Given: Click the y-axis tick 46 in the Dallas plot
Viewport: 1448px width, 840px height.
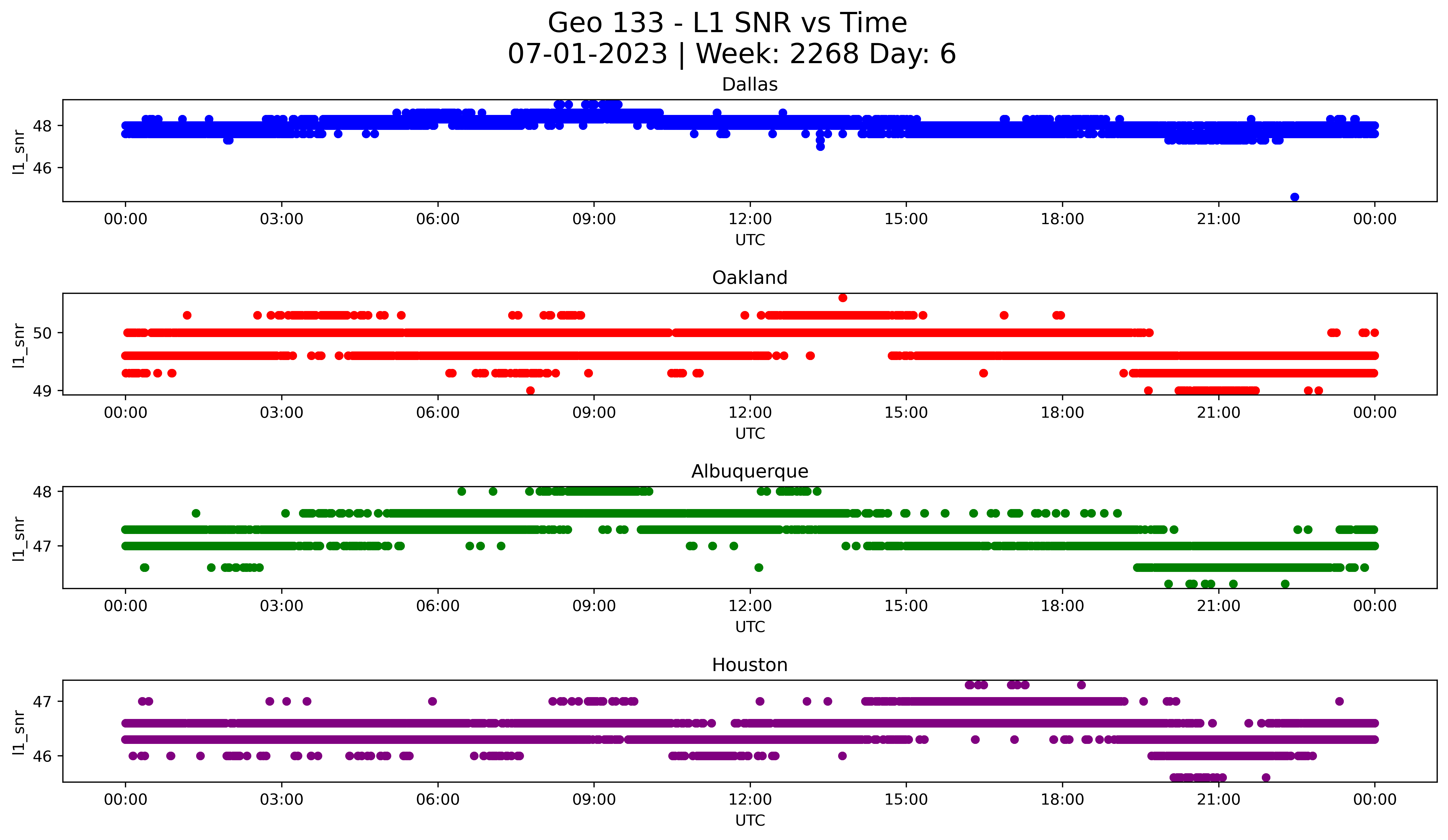Looking at the screenshot, I should point(42,168).
